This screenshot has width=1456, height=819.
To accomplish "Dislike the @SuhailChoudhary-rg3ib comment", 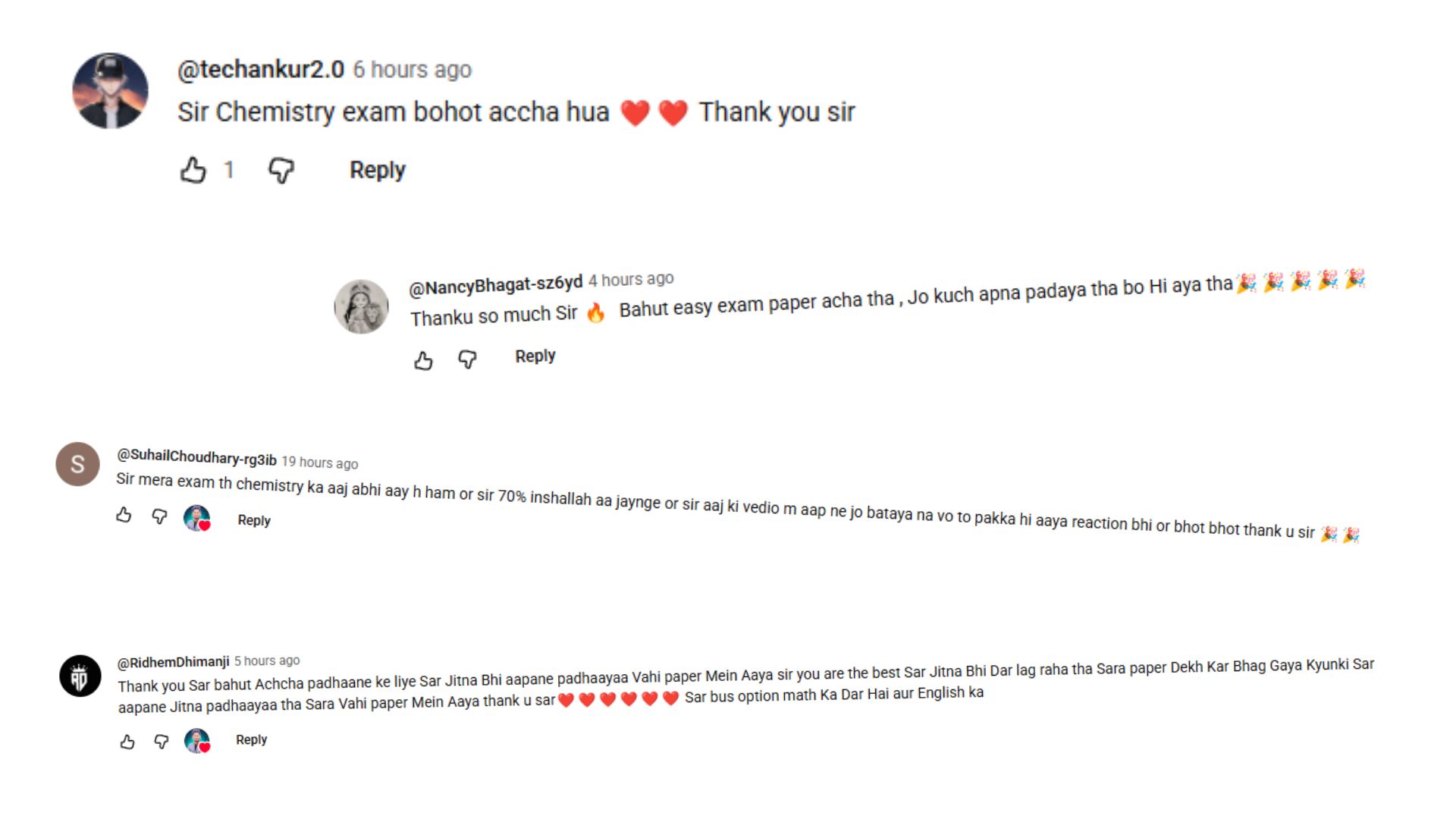I will point(159,516).
